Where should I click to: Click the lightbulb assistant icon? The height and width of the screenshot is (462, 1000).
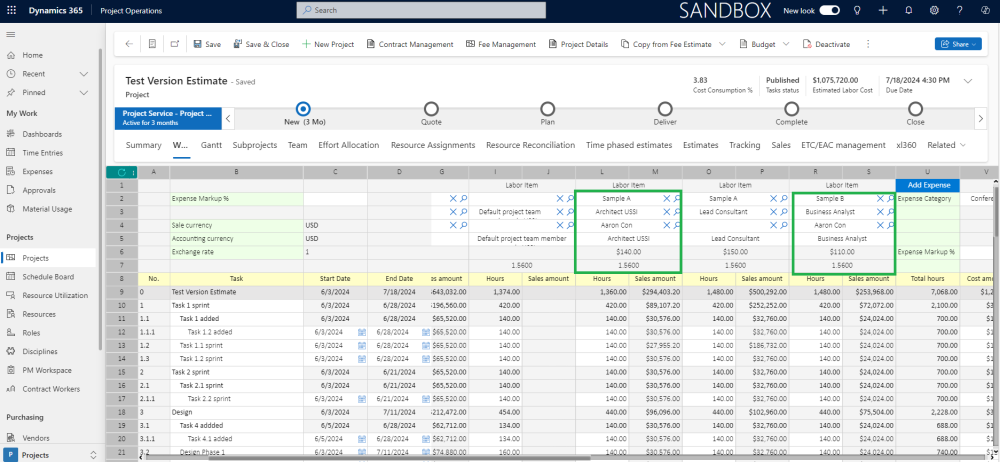[856, 10]
